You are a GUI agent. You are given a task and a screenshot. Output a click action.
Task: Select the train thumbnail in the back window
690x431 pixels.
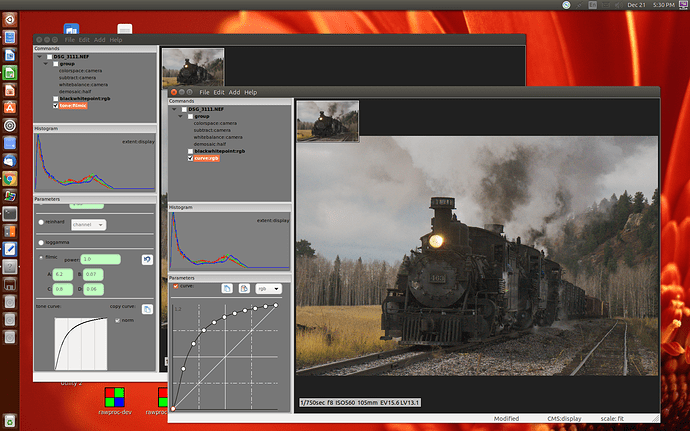[193, 67]
